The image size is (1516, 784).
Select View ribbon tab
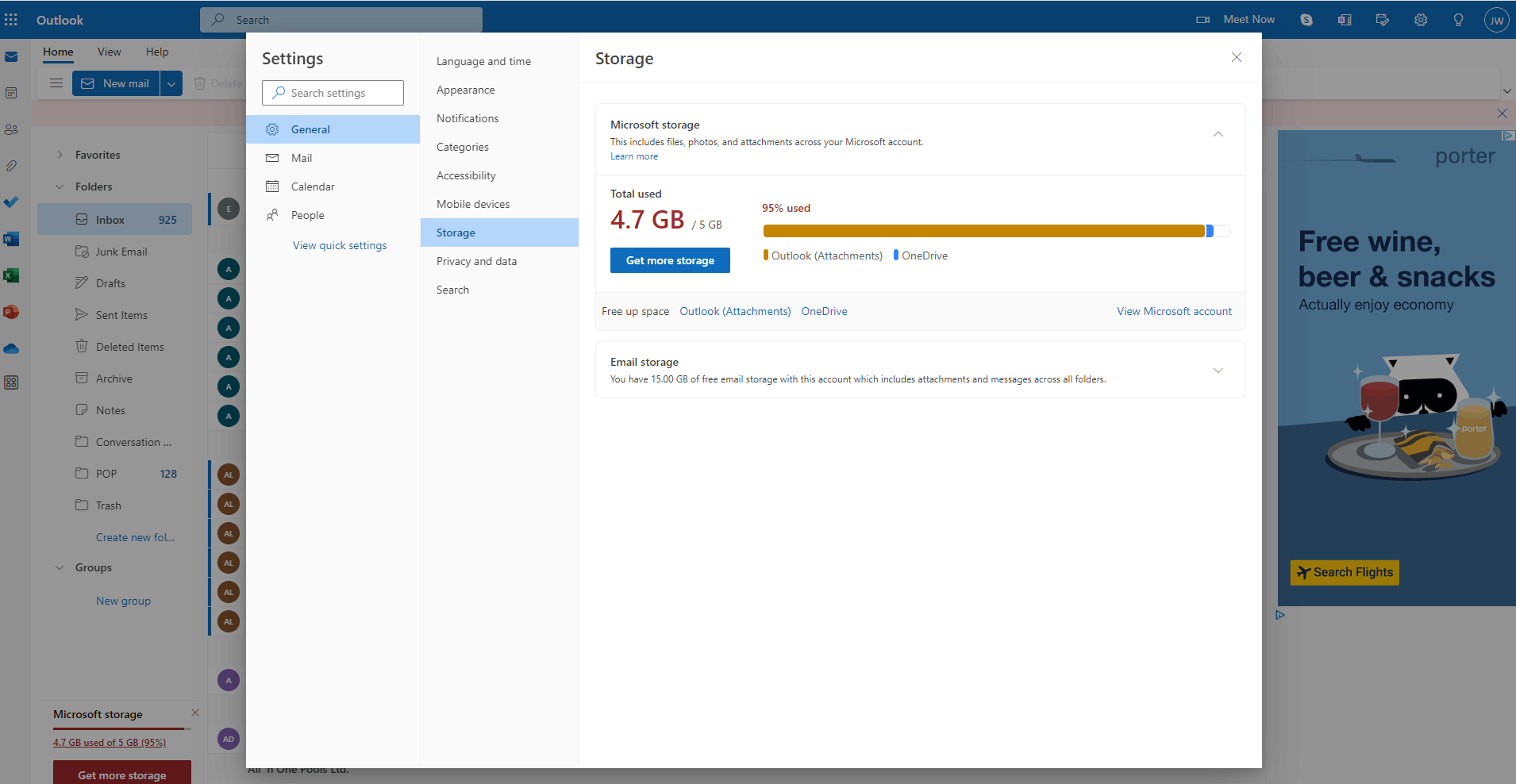[110, 52]
